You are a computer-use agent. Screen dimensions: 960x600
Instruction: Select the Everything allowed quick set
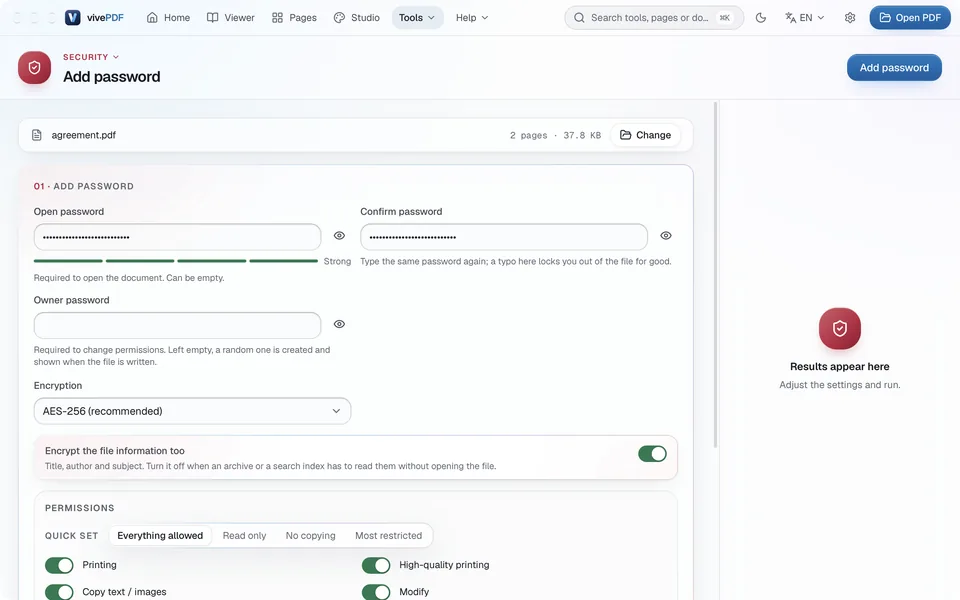pyautogui.click(x=160, y=536)
